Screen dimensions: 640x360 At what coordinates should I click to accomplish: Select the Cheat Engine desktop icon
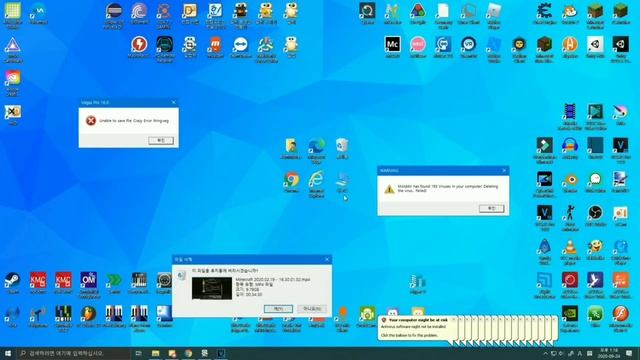(544, 11)
